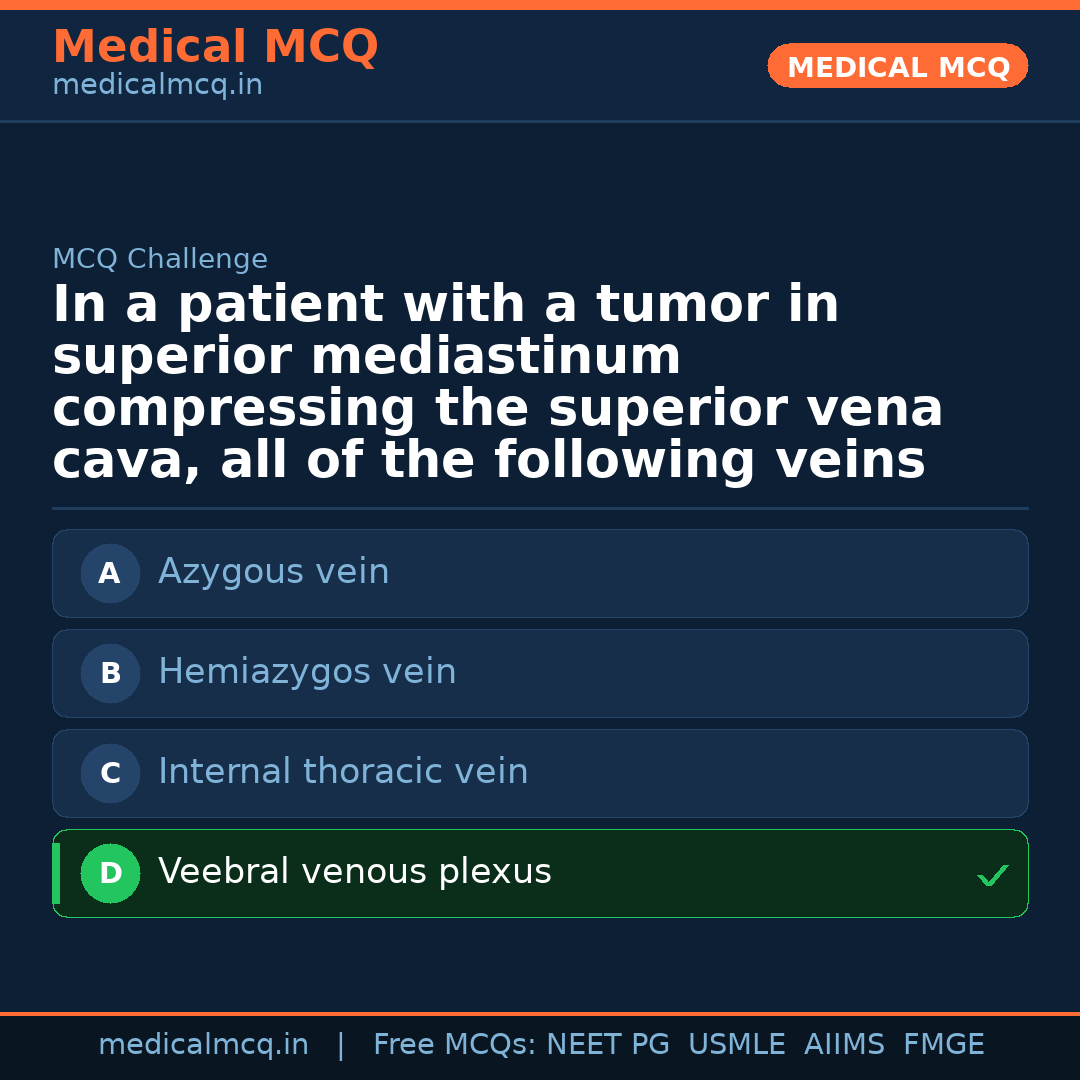Click the letter B circle badge
Image resolution: width=1080 pixels, height=1080 pixels.
(x=110, y=673)
